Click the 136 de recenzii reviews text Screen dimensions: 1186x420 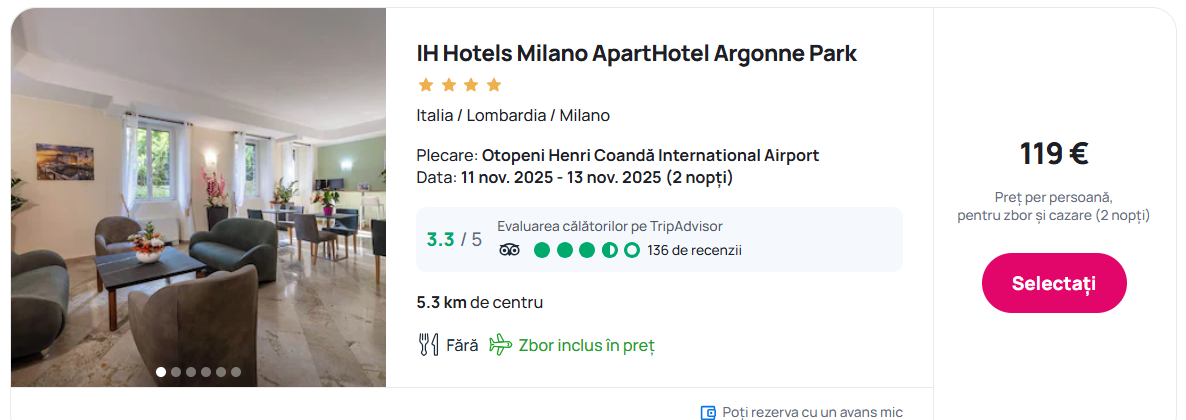[x=694, y=250]
